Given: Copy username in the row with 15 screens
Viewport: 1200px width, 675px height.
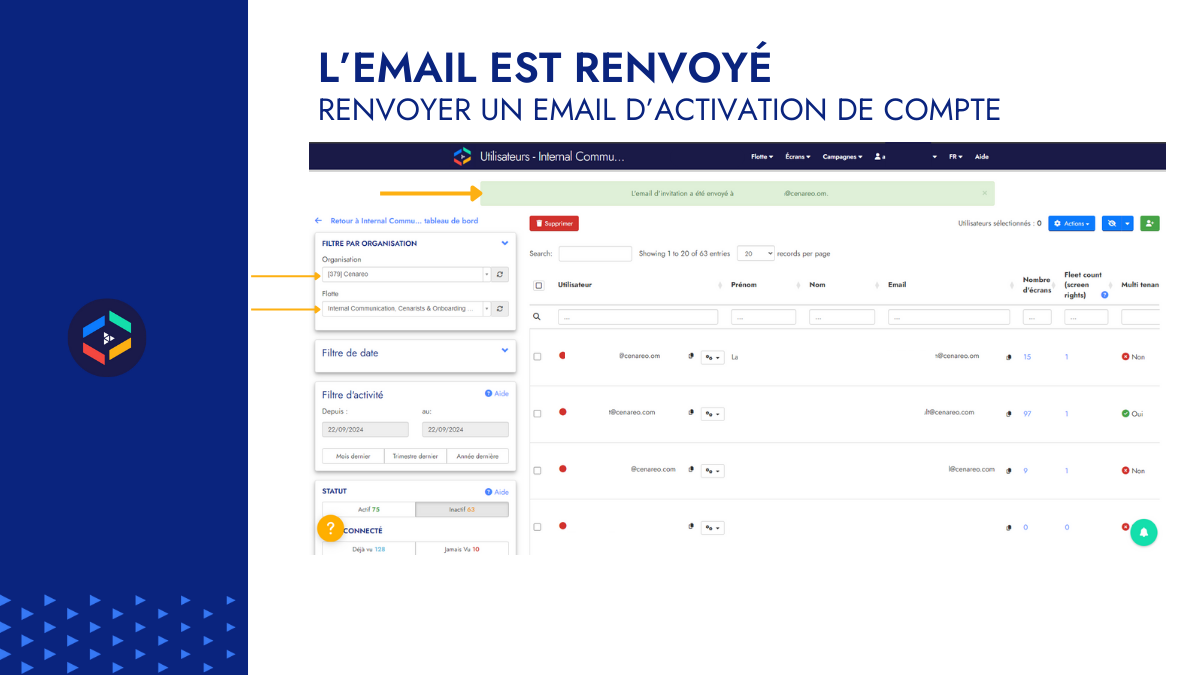Looking at the screenshot, I should (692, 356).
